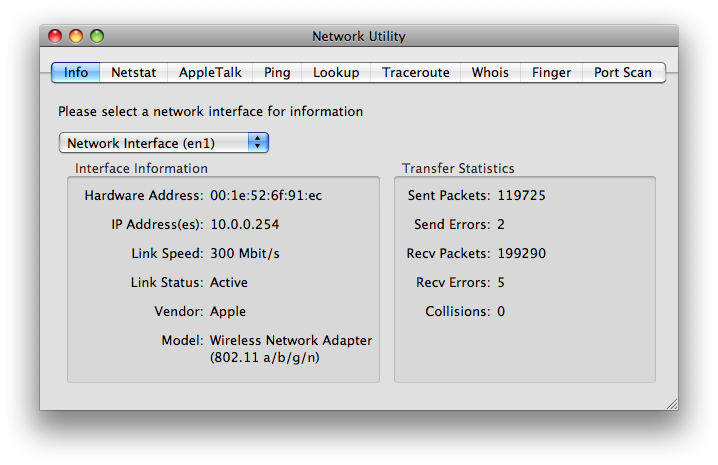Click the Vendor value Apple
718x465 pixels.
[x=228, y=312]
